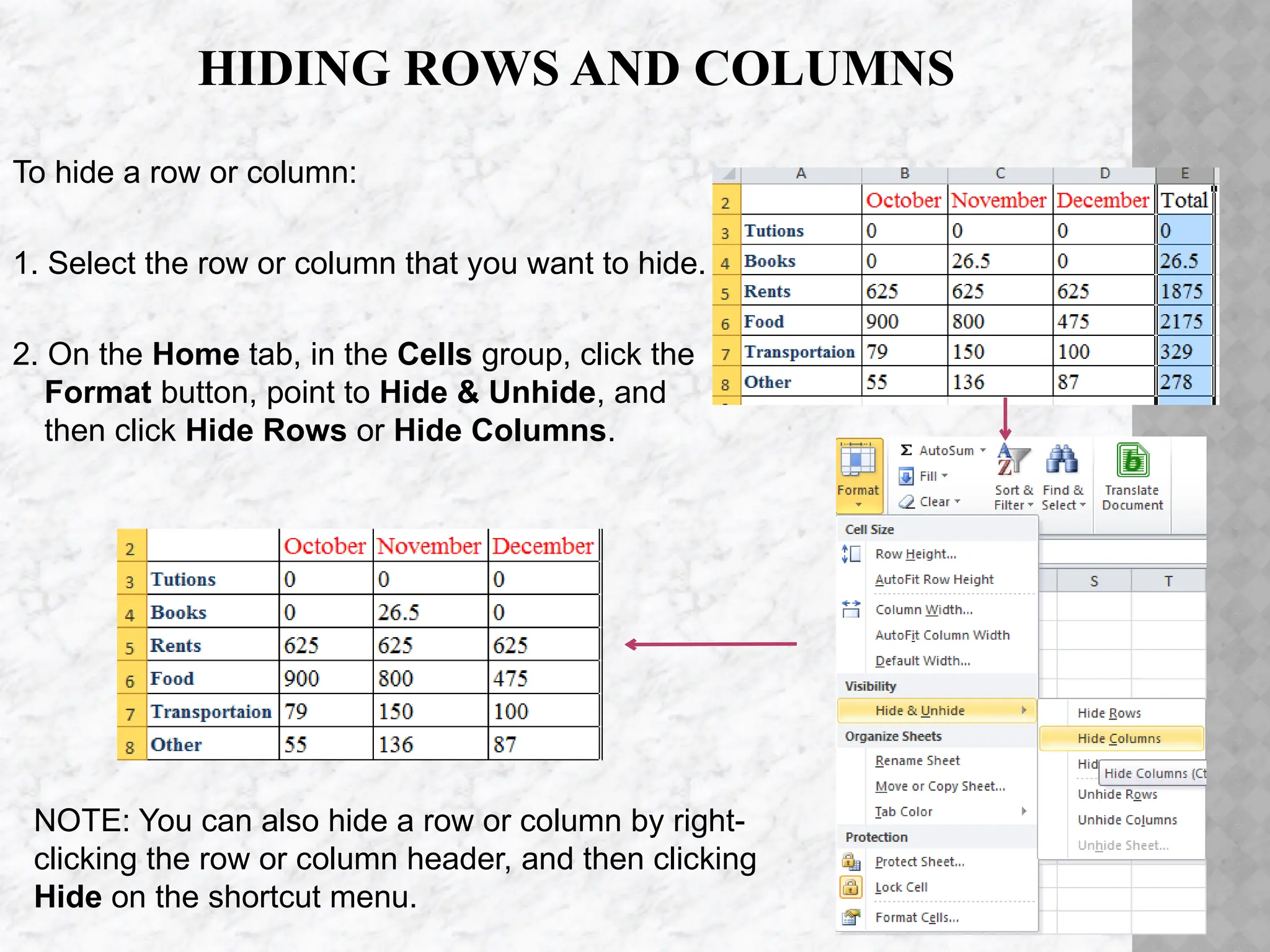The width and height of the screenshot is (1270, 952).
Task: Click Unhide Sheet... in submenu
Action: [x=1122, y=845]
